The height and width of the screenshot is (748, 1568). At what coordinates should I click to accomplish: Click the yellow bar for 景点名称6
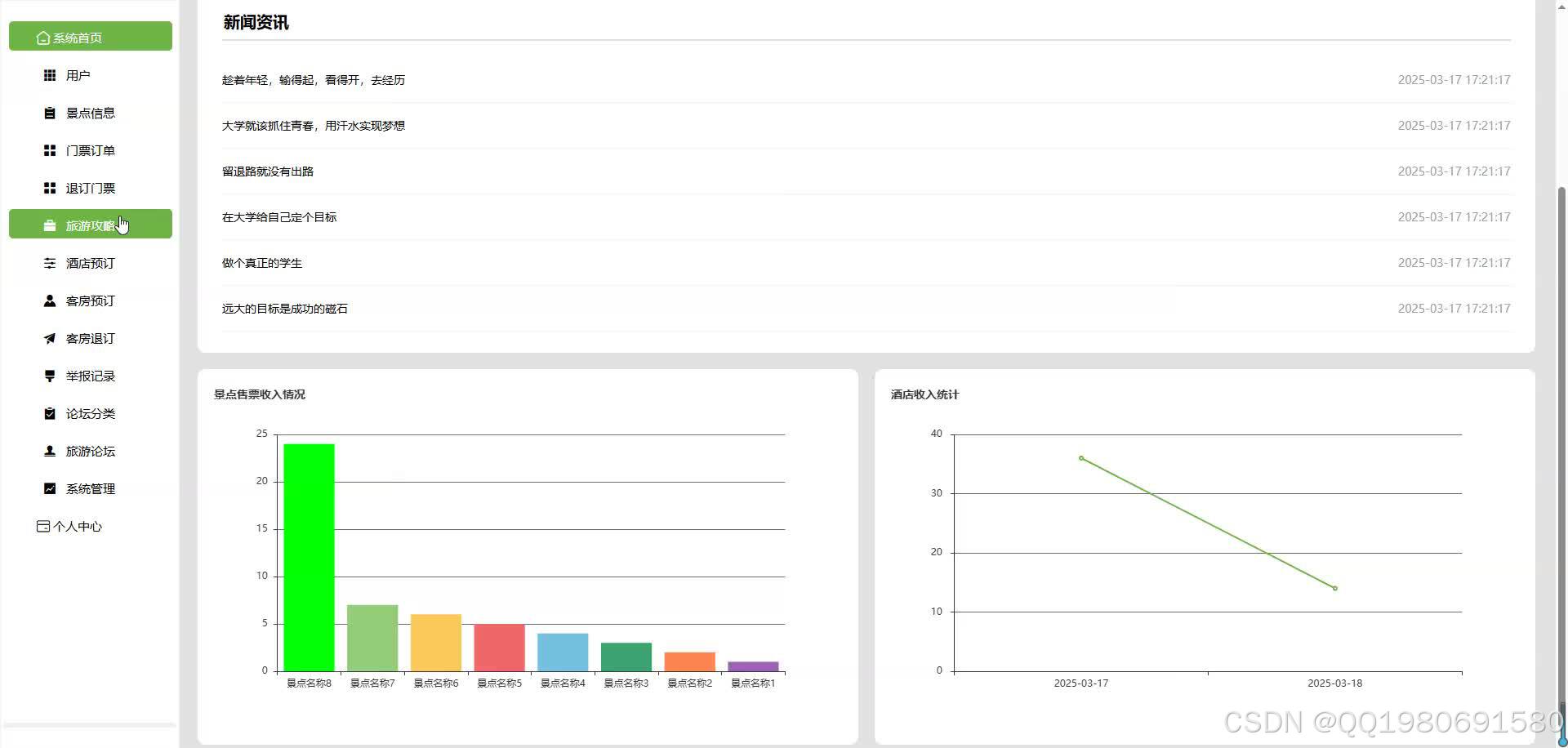pos(436,643)
